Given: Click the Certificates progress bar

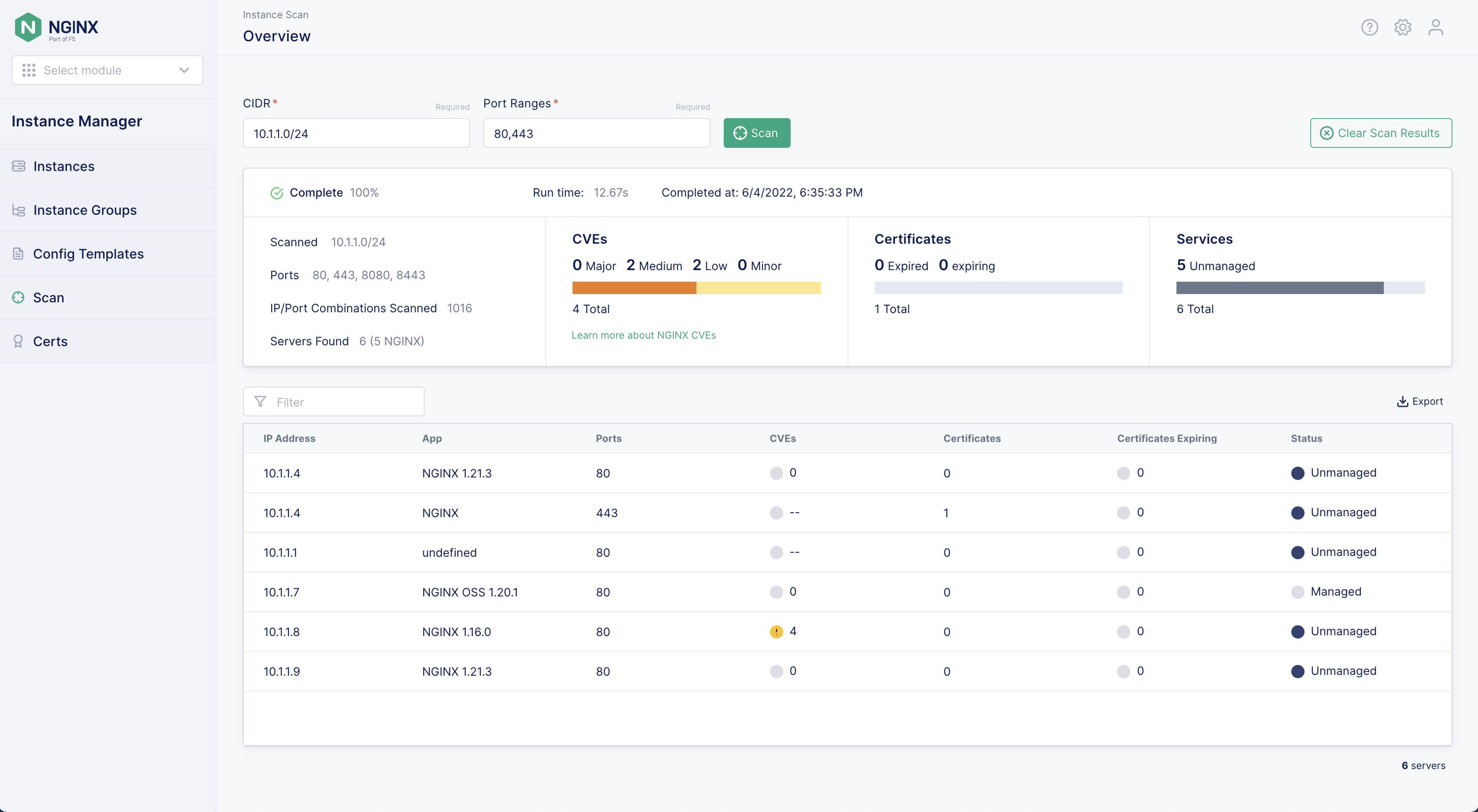Looking at the screenshot, I should (998, 287).
